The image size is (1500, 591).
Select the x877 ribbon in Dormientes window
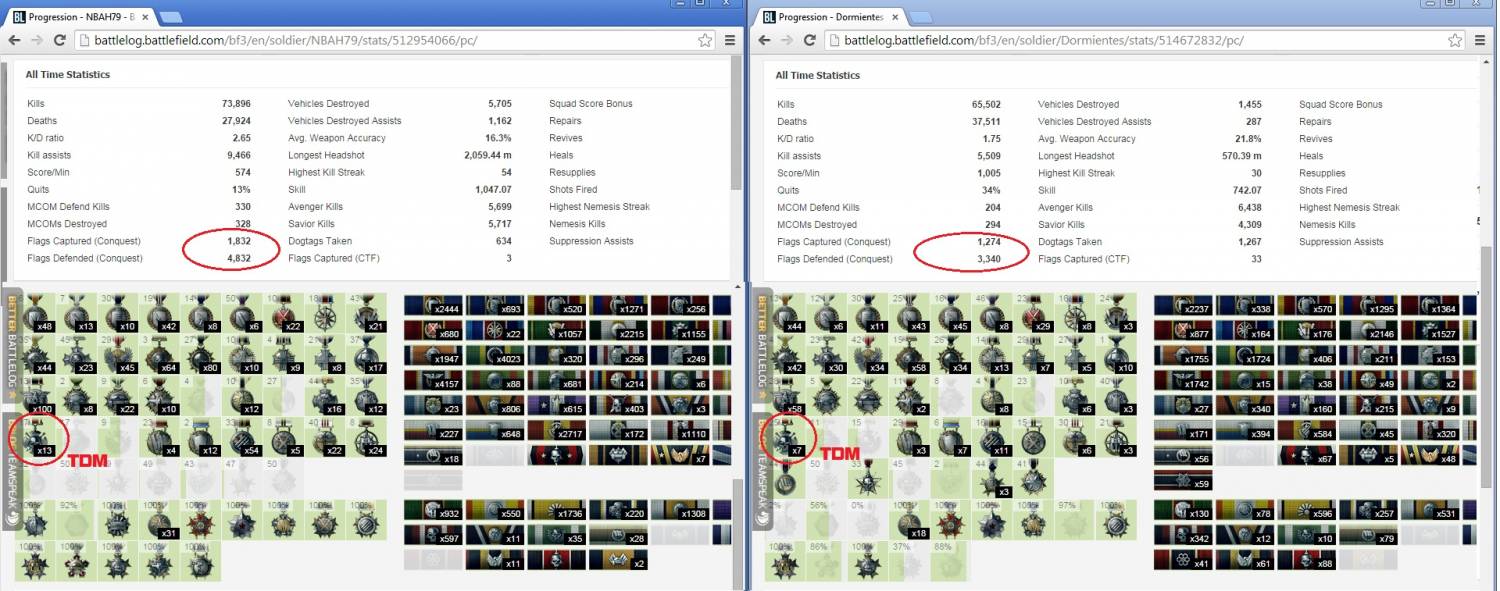1183,330
